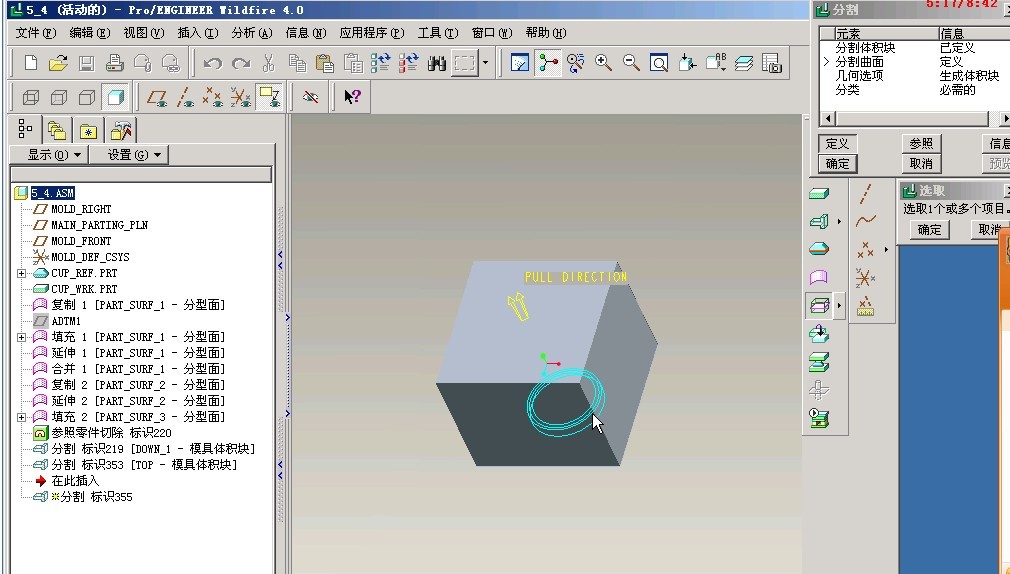Click 取消 button in 分割 dialog

[x=921, y=164]
